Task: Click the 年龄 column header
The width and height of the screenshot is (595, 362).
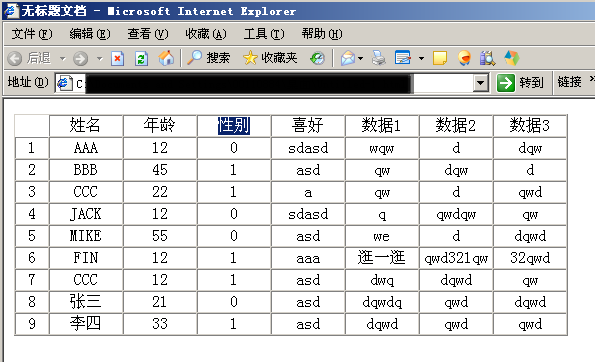Action: coord(160,125)
